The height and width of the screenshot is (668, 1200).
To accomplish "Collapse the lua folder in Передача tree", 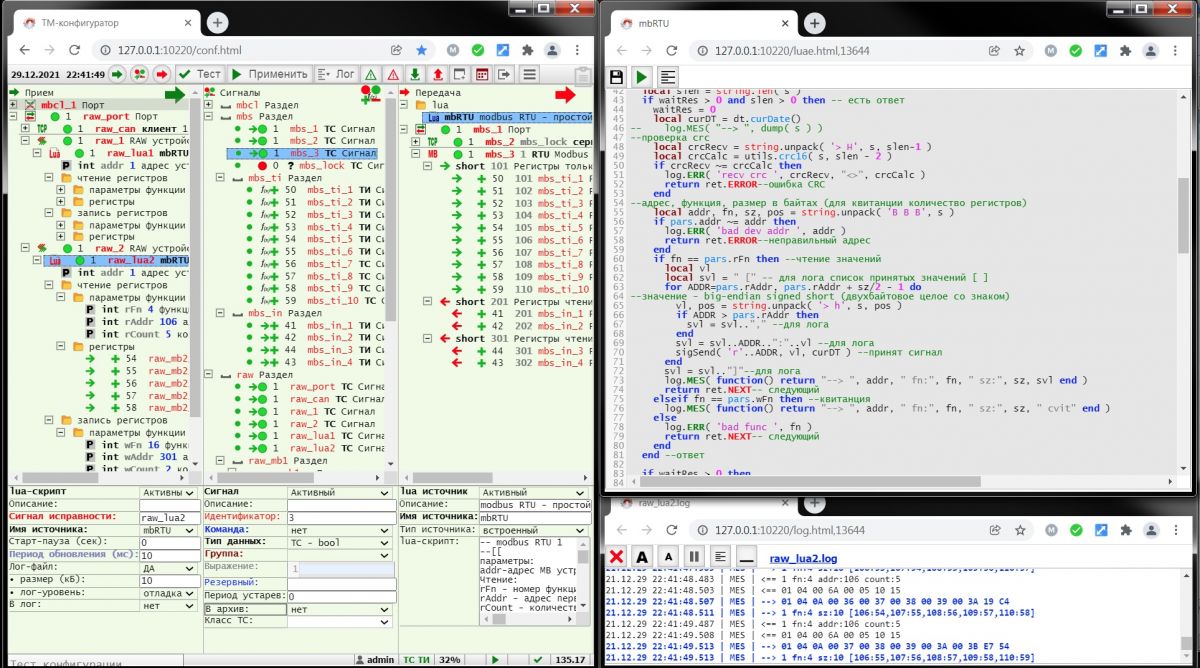I will coord(403,104).
